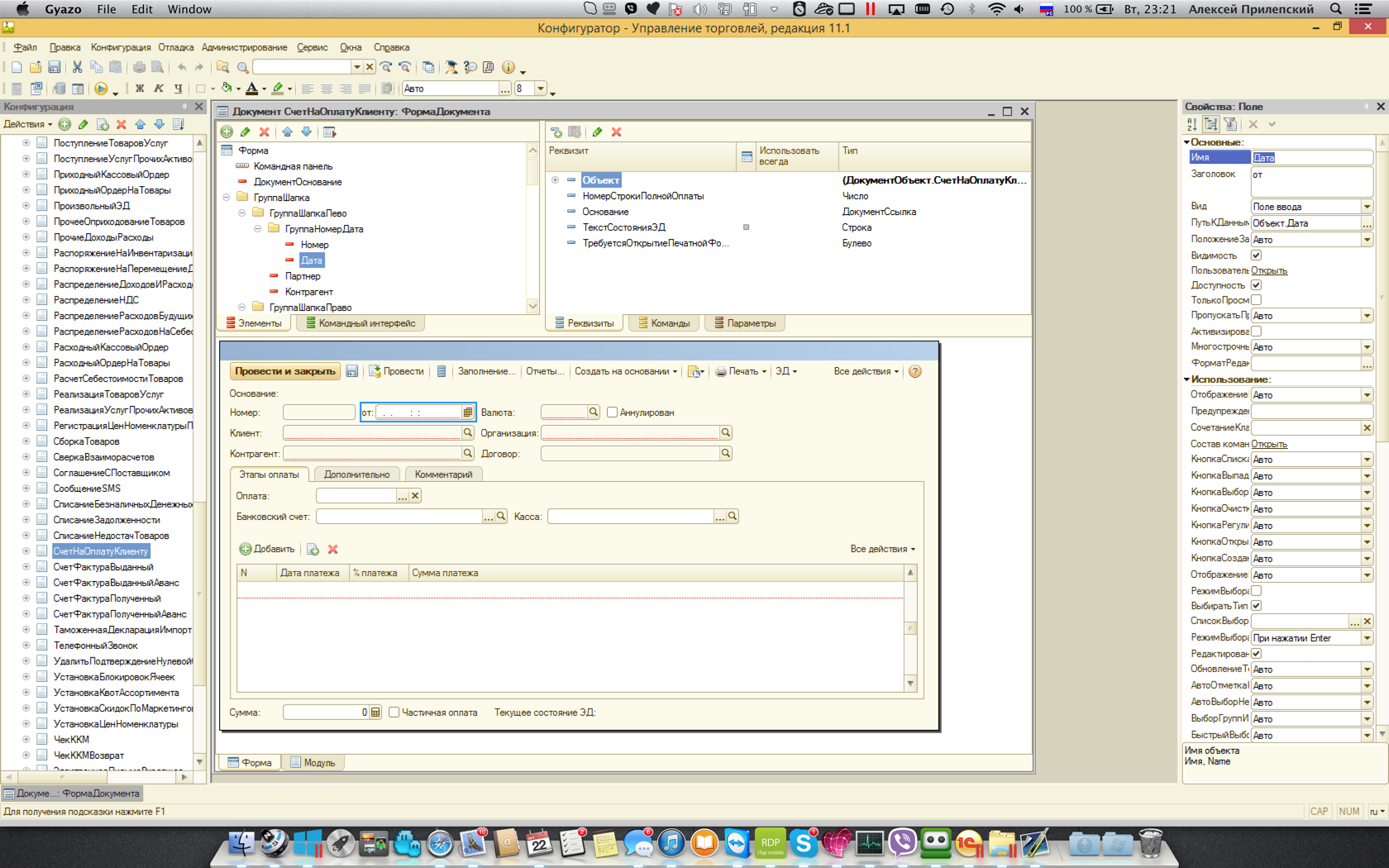Move the configuration item down with the blue arrow
This screenshot has height=868, width=1389.
159,124
